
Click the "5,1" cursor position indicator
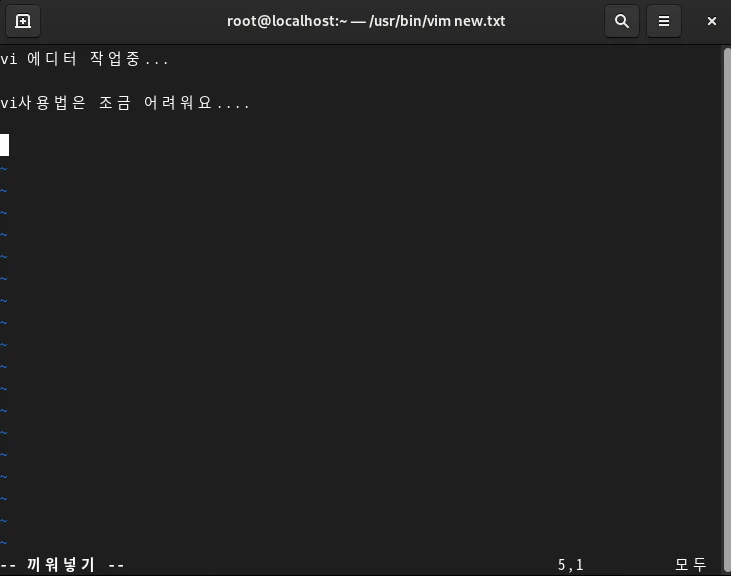571,565
